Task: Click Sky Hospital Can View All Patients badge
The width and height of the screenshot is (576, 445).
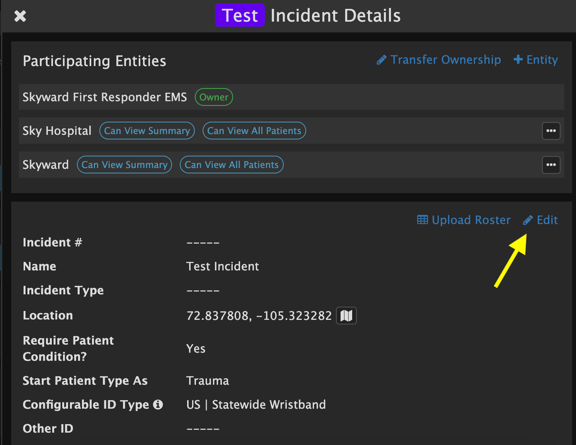Action: pyautogui.click(x=254, y=131)
